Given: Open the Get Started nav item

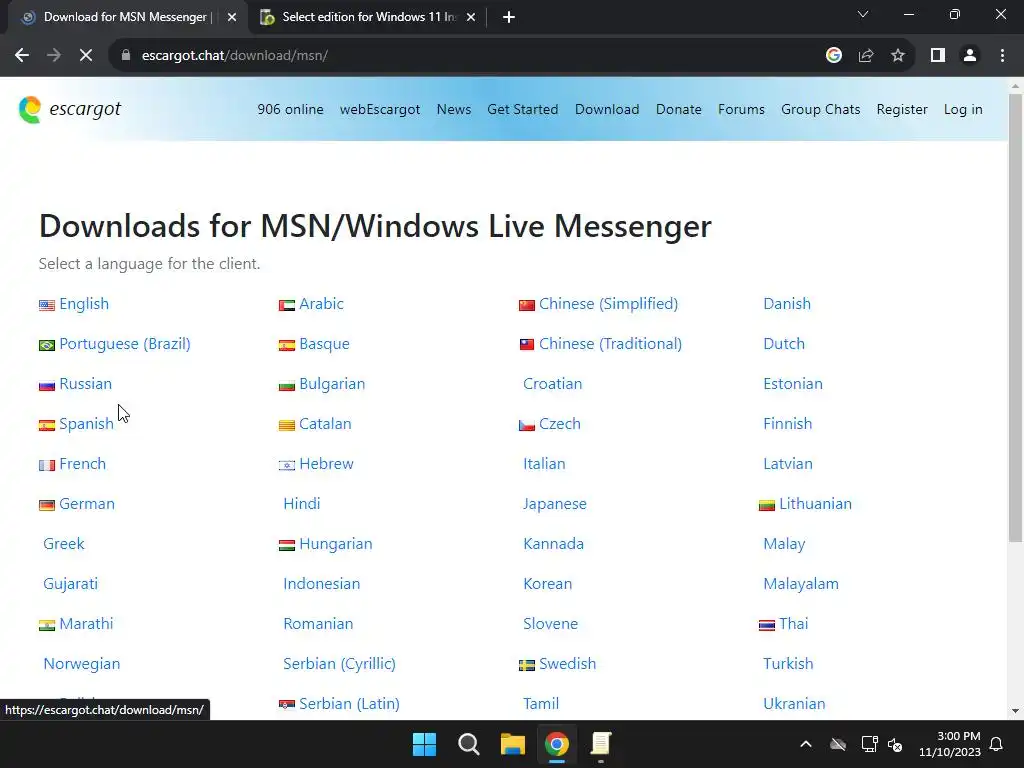Looking at the screenshot, I should (522, 110).
